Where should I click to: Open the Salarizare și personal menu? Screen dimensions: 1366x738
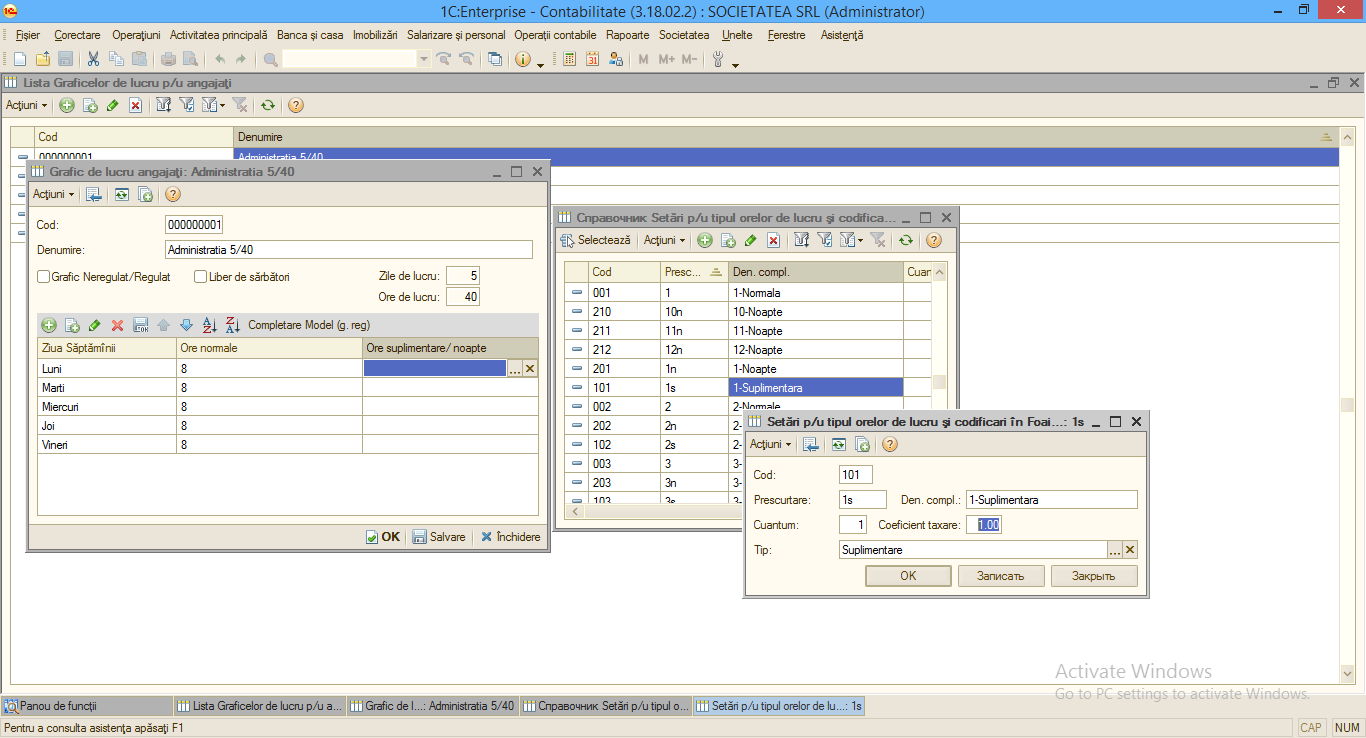click(x=456, y=35)
